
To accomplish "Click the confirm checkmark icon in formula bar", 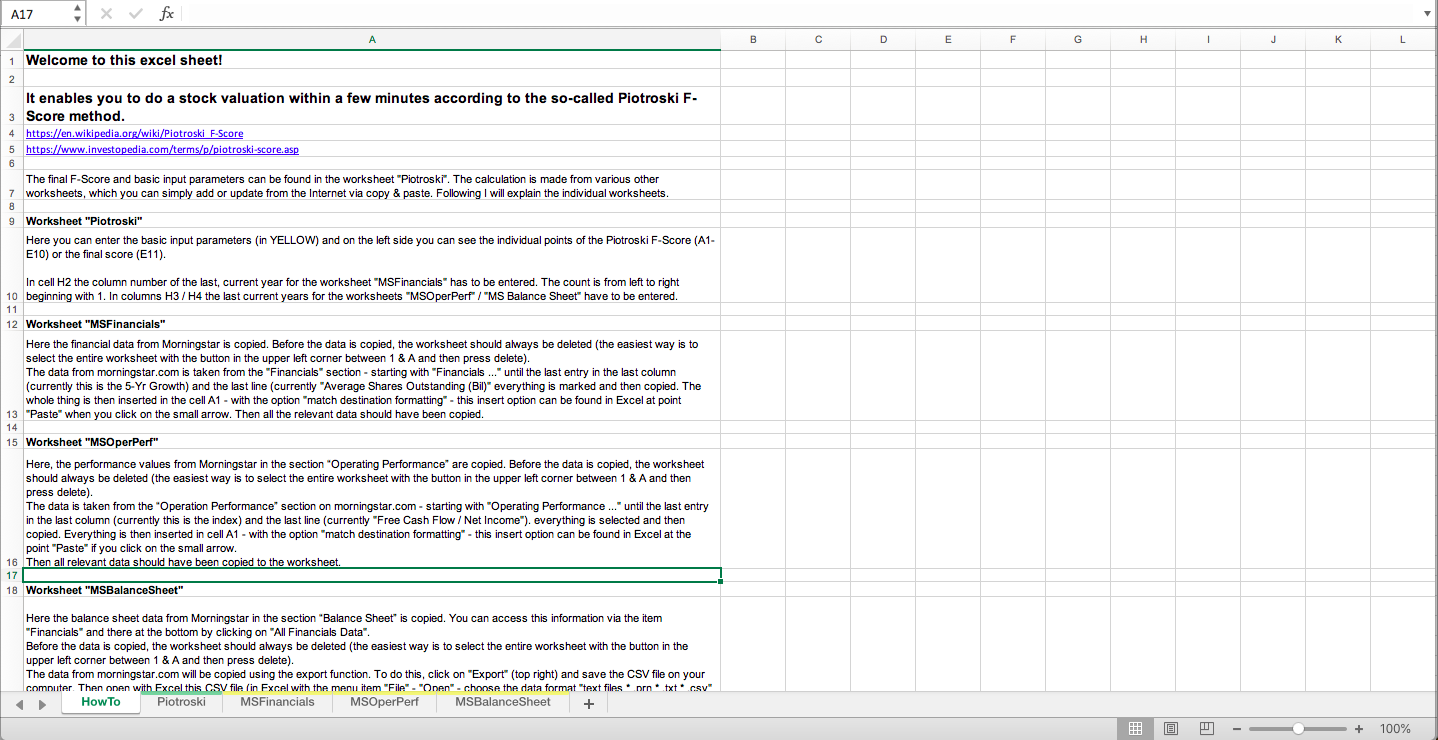I will pyautogui.click(x=136, y=14).
